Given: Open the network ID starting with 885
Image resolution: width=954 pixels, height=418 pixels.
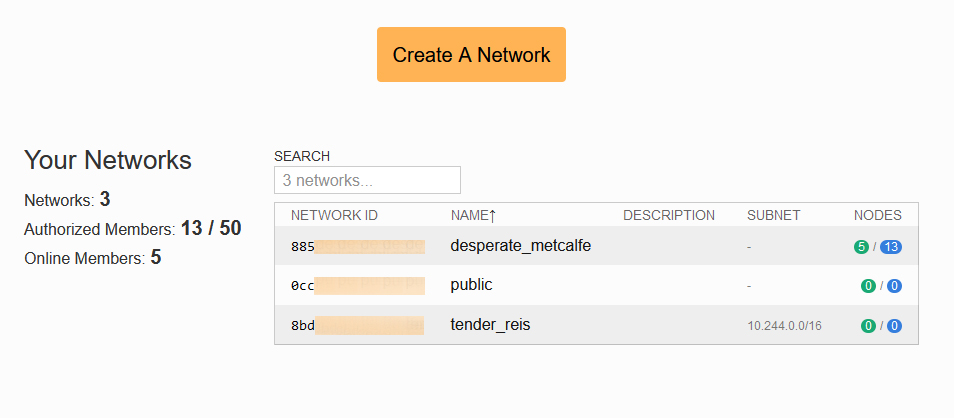Looking at the screenshot, I should coord(357,246).
